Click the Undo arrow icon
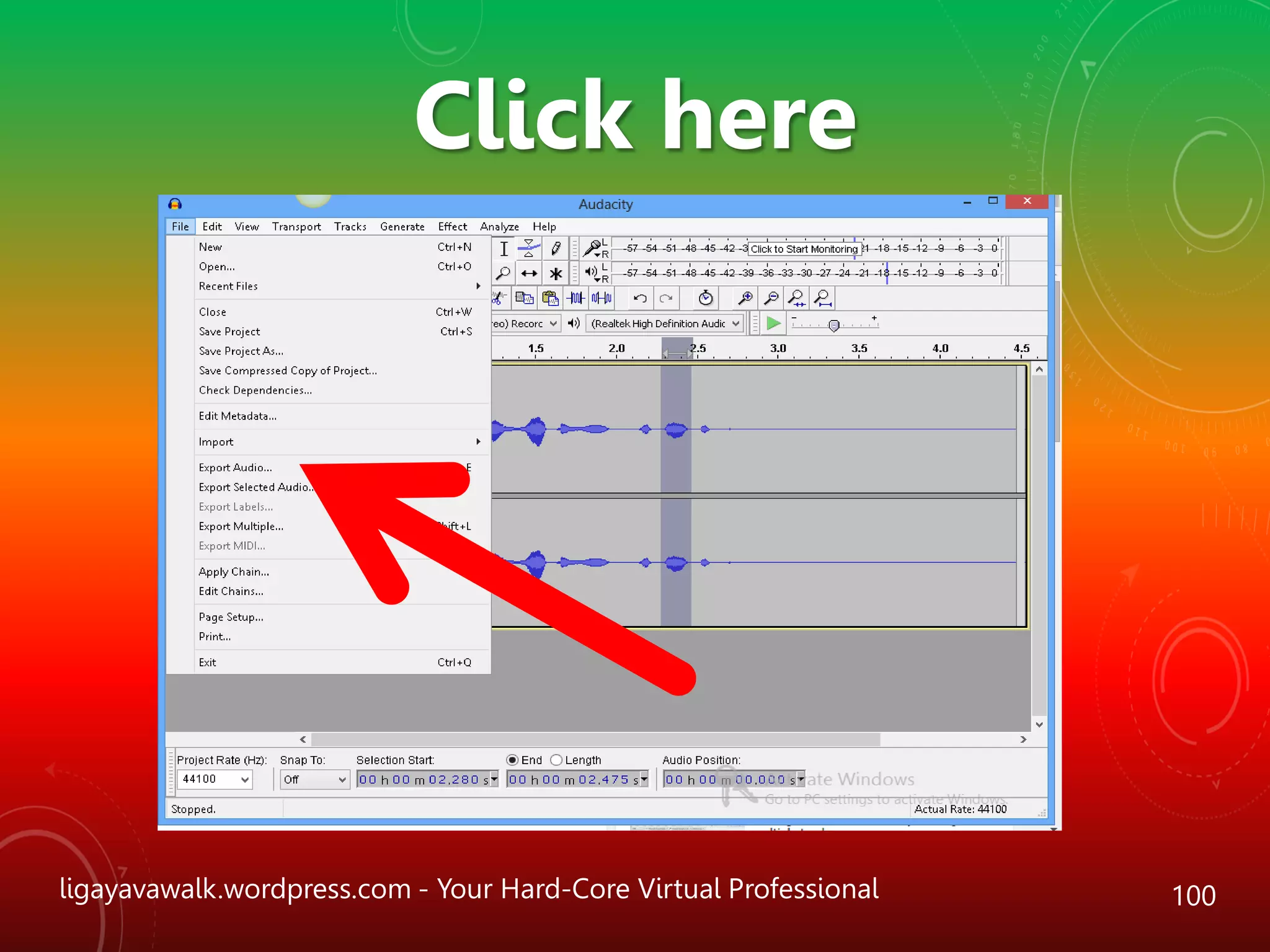This screenshot has height=952, width=1270. tap(640, 299)
